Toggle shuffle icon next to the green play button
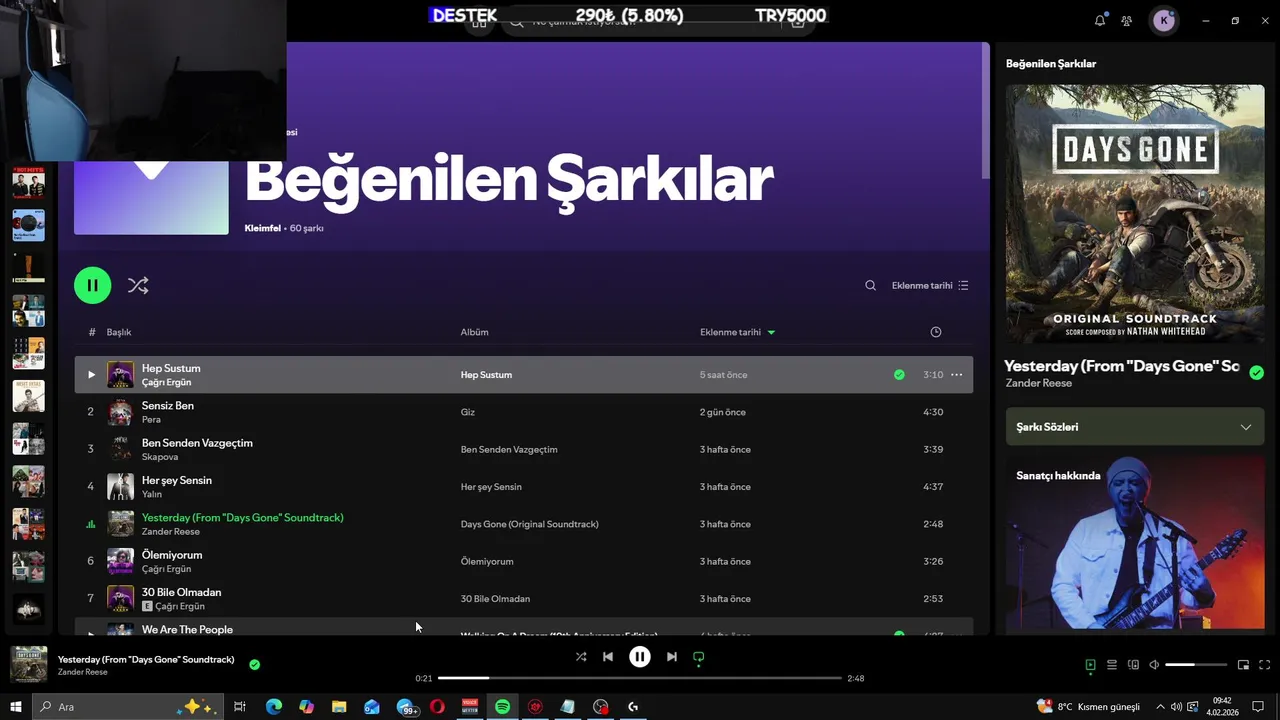 pyautogui.click(x=138, y=286)
